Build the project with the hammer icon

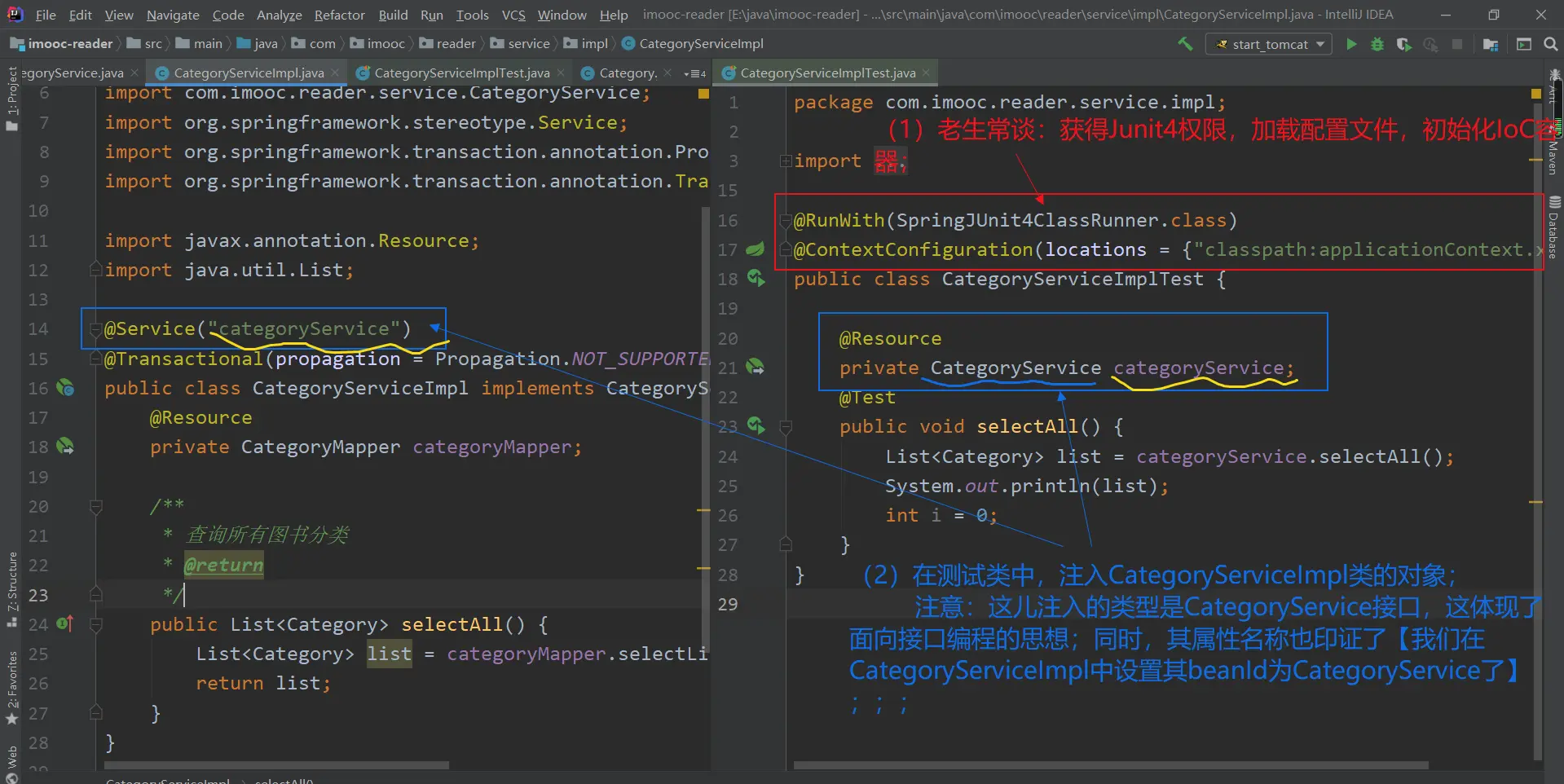coord(1185,44)
